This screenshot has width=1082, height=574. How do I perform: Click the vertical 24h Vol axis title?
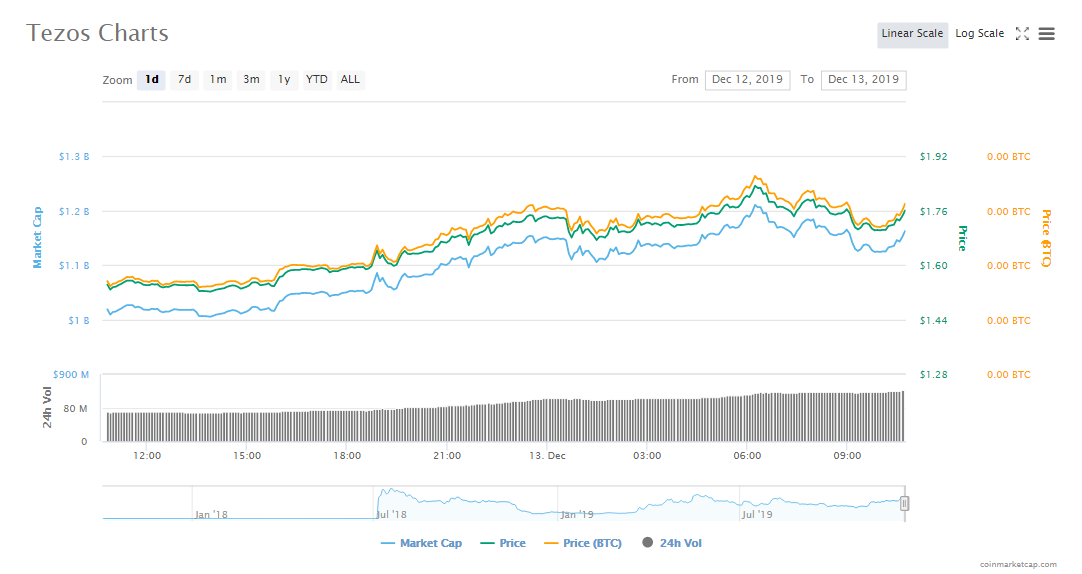coord(47,408)
